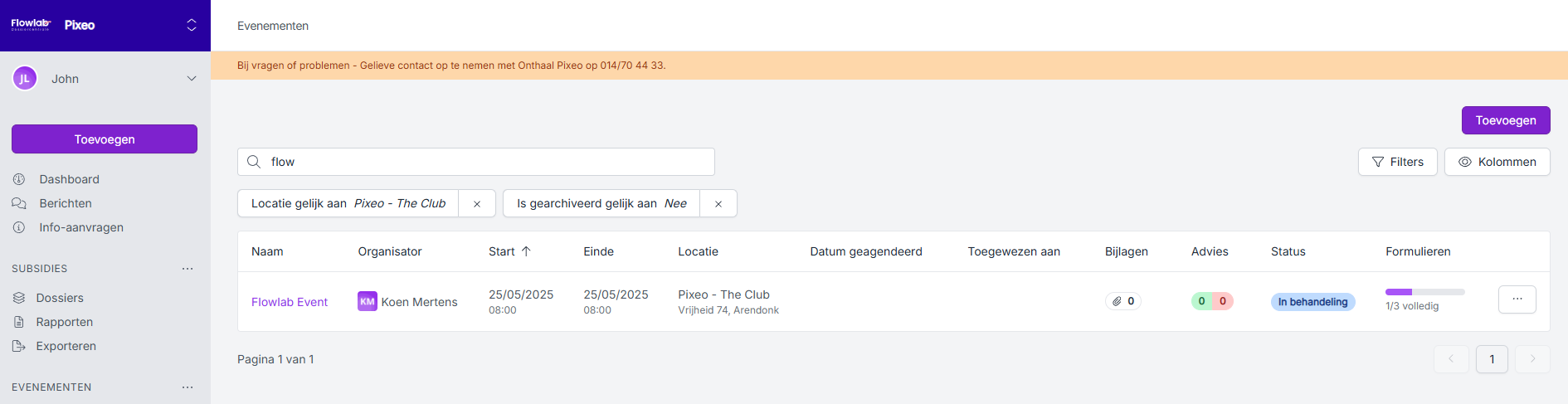Remove the Is gearchiveerd filter chip
This screenshot has width=1568, height=404.
[x=718, y=204]
